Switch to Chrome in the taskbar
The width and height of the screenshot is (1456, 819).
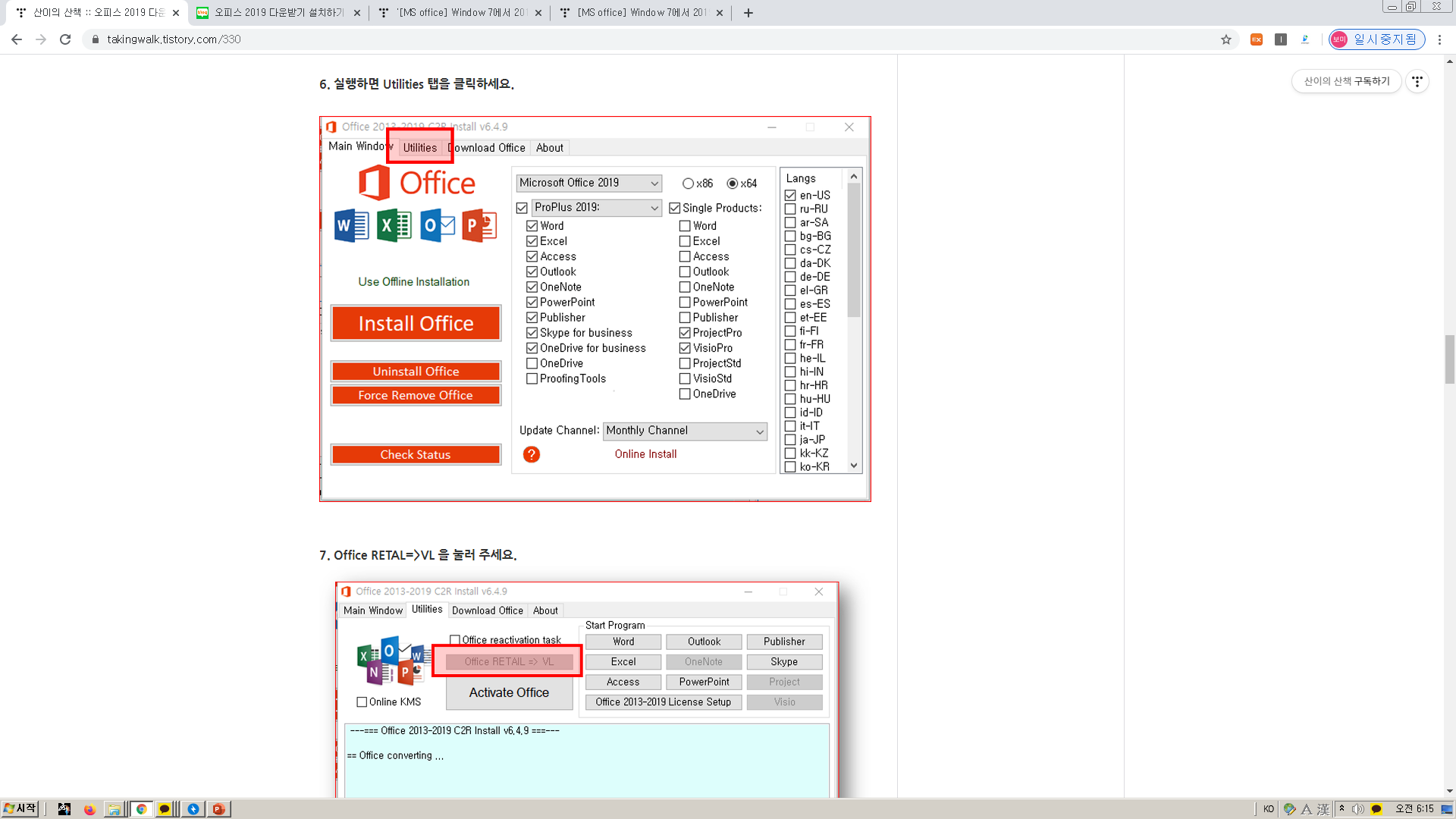[x=141, y=809]
